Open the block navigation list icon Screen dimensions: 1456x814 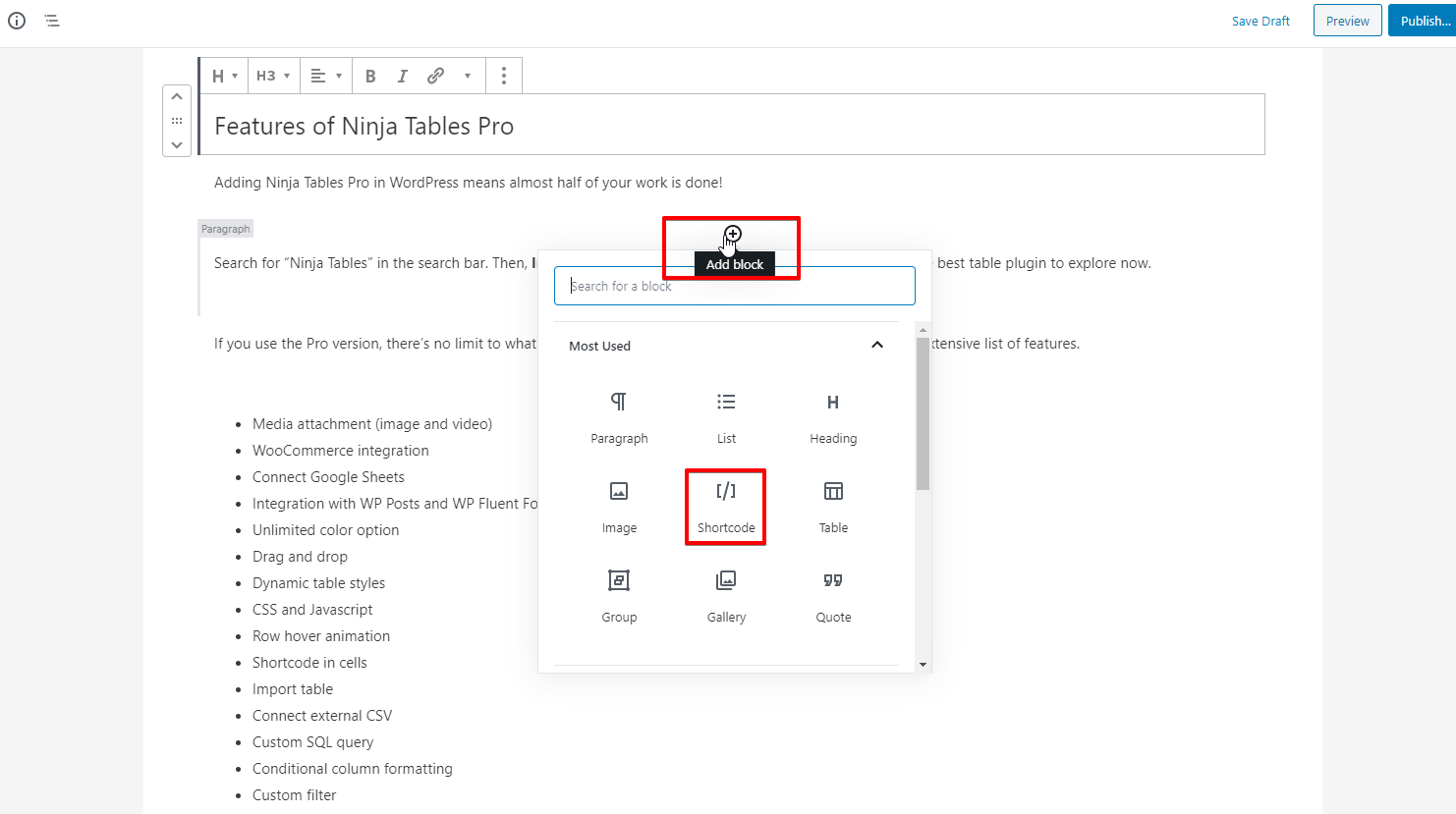[52, 21]
